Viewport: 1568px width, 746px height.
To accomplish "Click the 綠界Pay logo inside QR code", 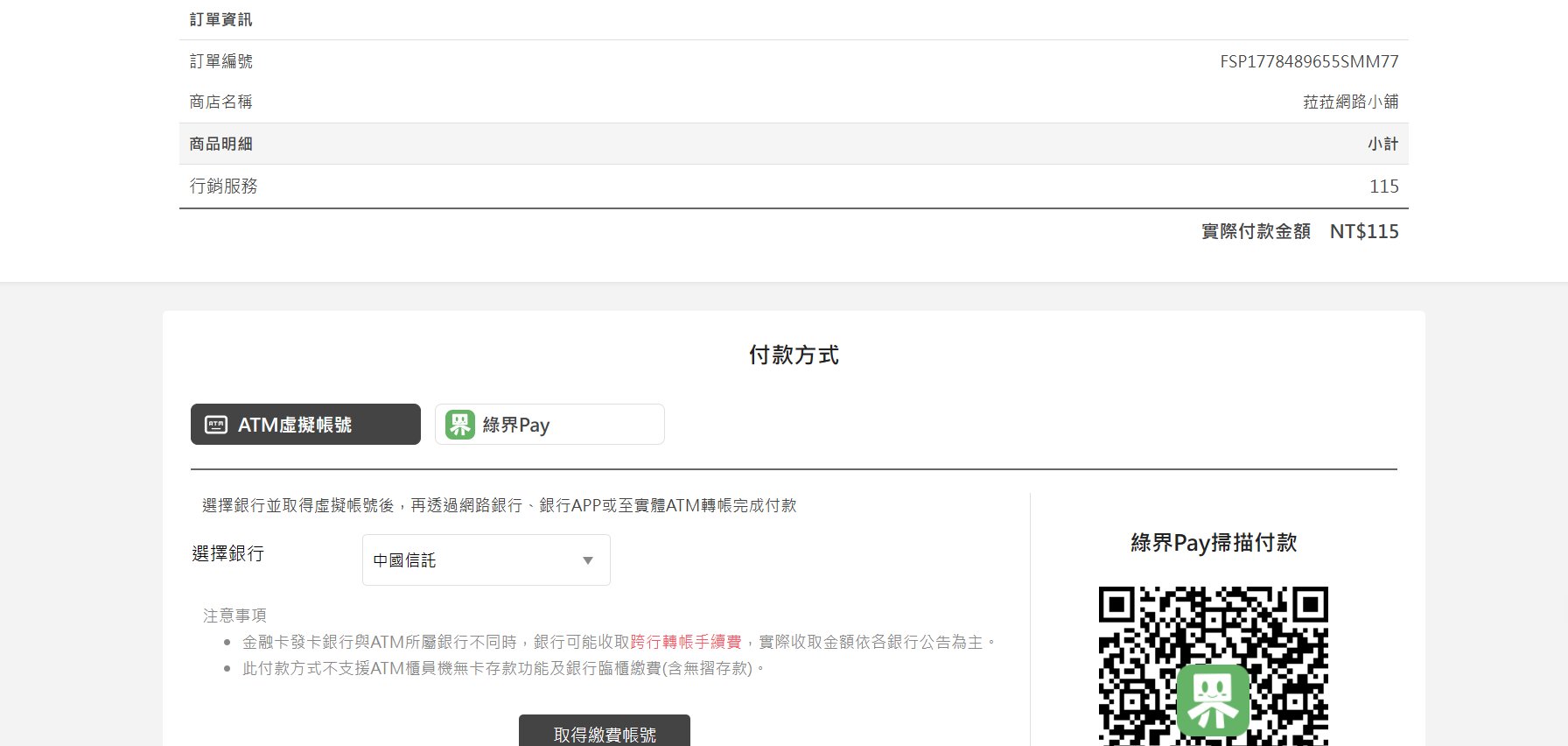I will click(x=1213, y=700).
